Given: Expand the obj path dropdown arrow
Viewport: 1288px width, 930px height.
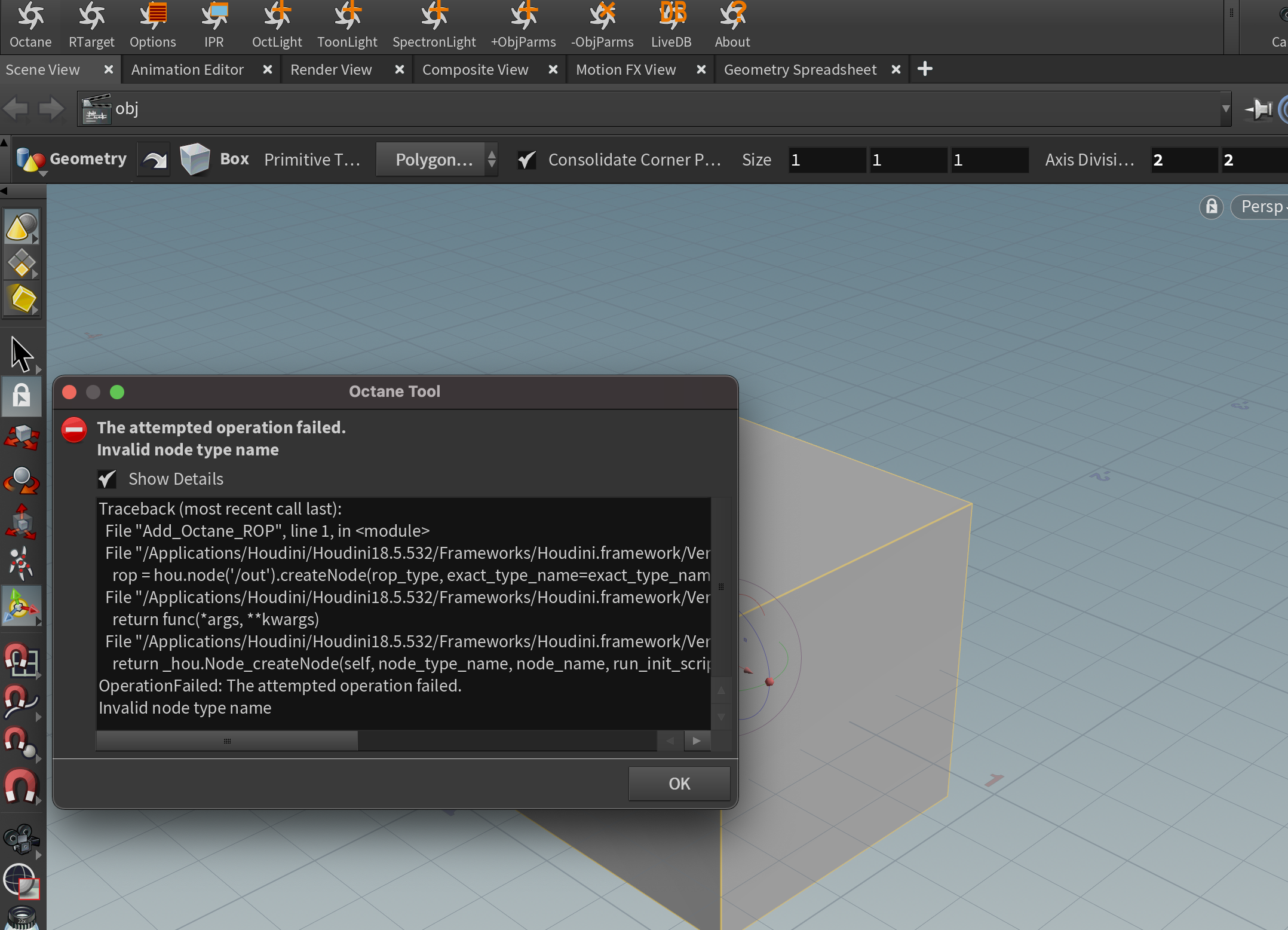Looking at the screenshot, I should [x=1225, y=109].
